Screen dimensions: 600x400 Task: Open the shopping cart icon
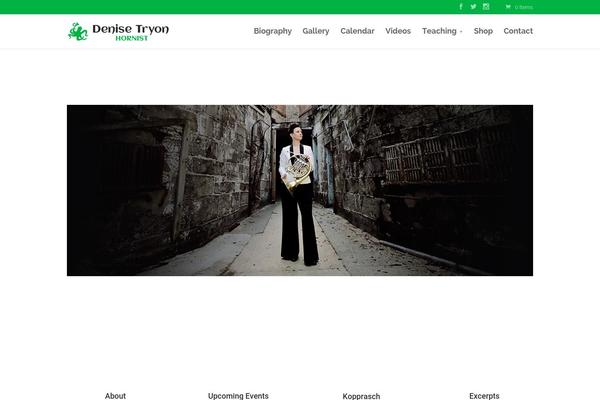pyautogui.click(x=508, y=7)
